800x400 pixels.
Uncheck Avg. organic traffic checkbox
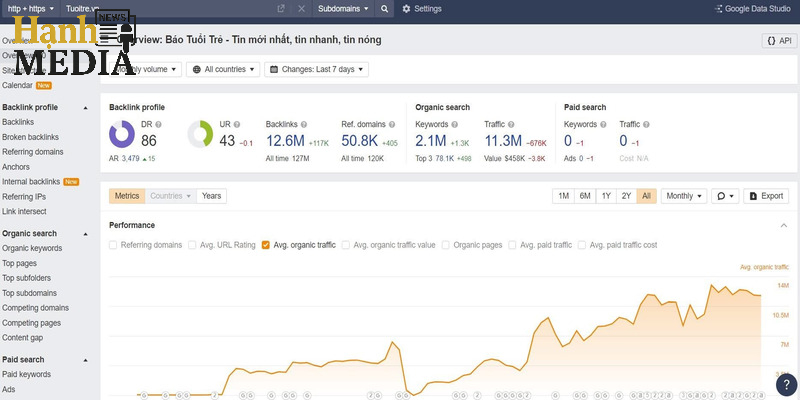tap(265, 245)
